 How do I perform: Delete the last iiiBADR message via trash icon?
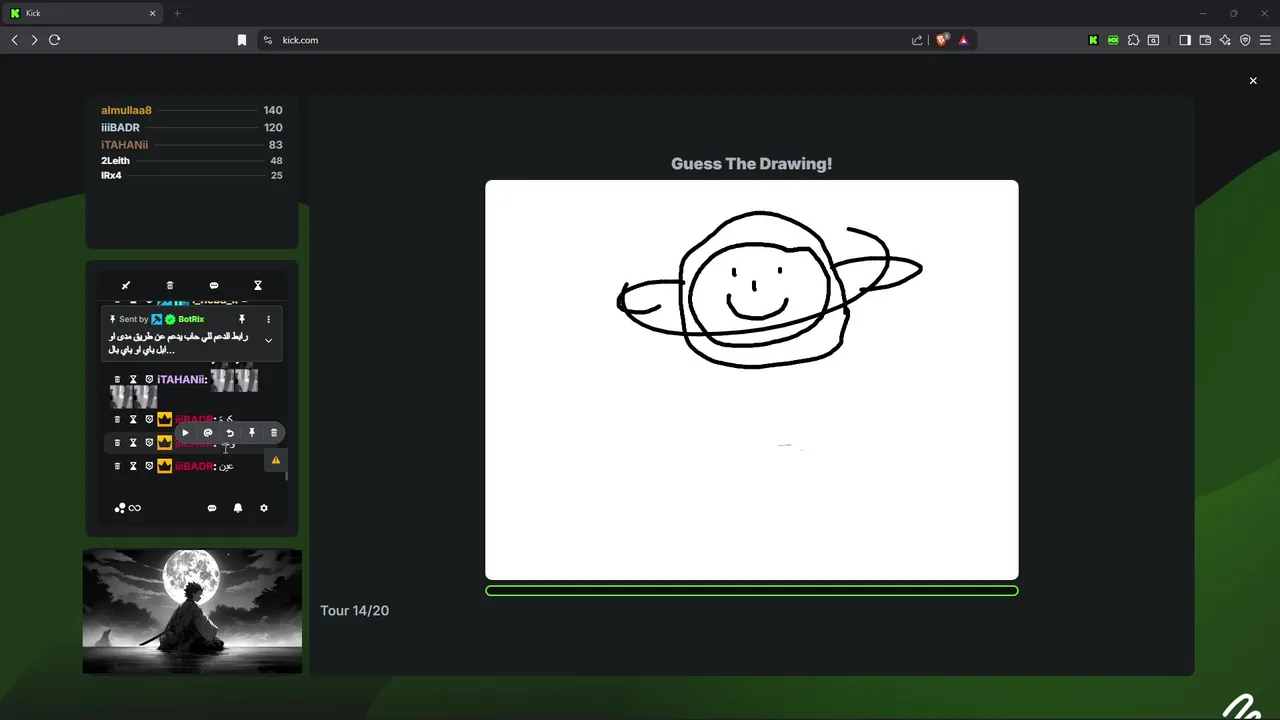(x=117, y=466)
